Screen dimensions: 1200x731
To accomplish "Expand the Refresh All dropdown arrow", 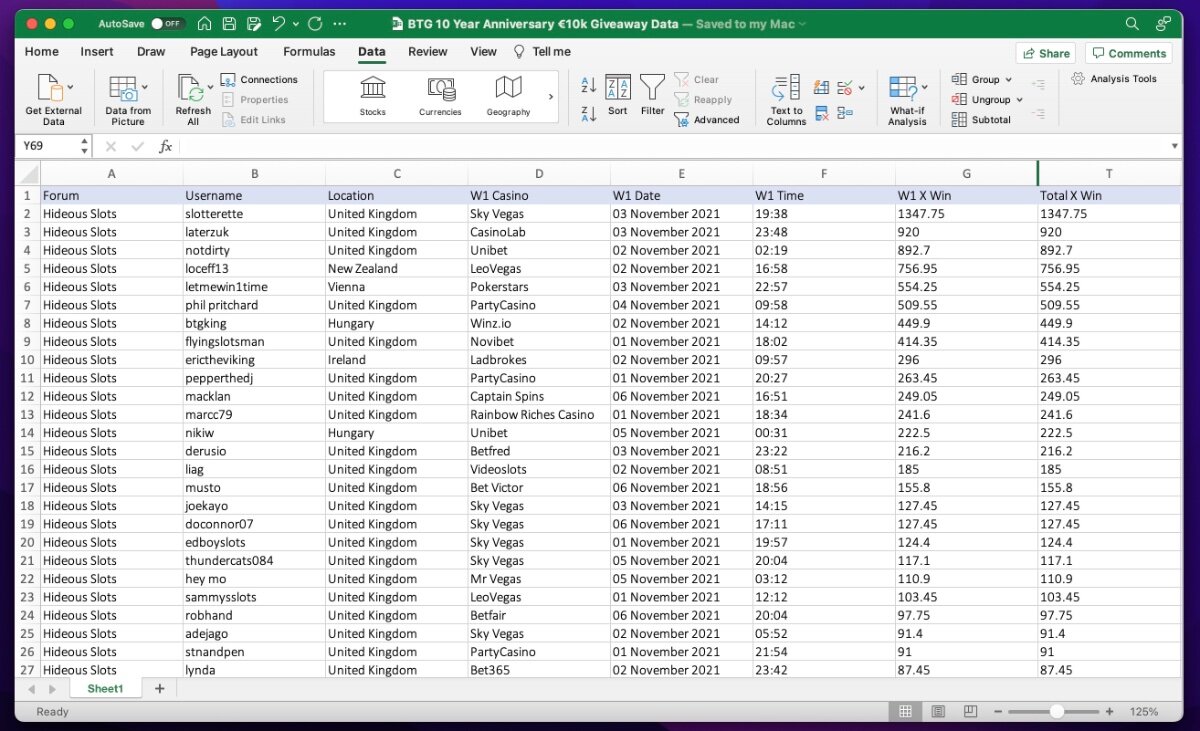I will [x=209, y=88].
